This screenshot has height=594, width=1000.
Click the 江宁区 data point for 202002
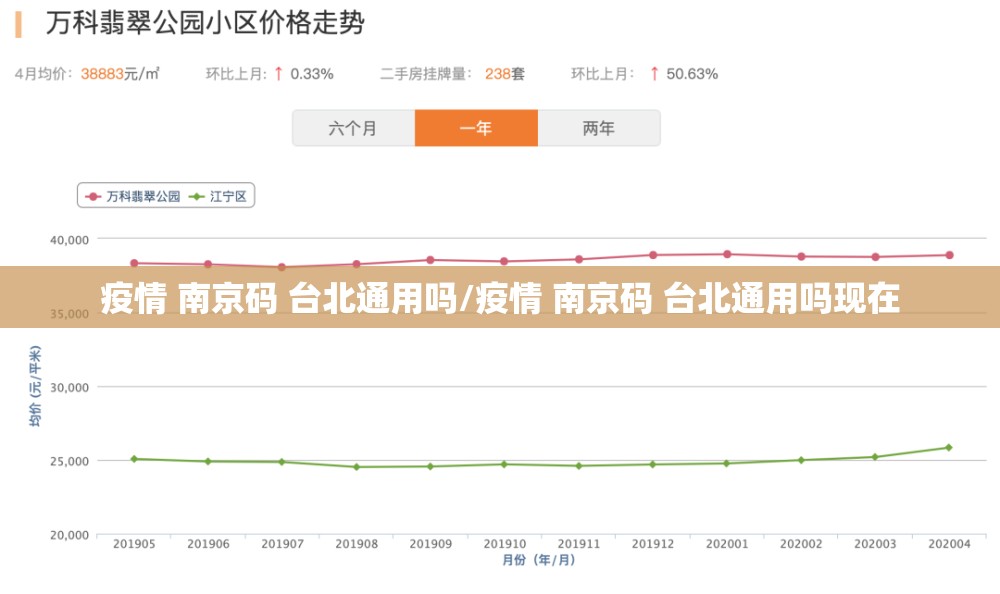(801, 460)
